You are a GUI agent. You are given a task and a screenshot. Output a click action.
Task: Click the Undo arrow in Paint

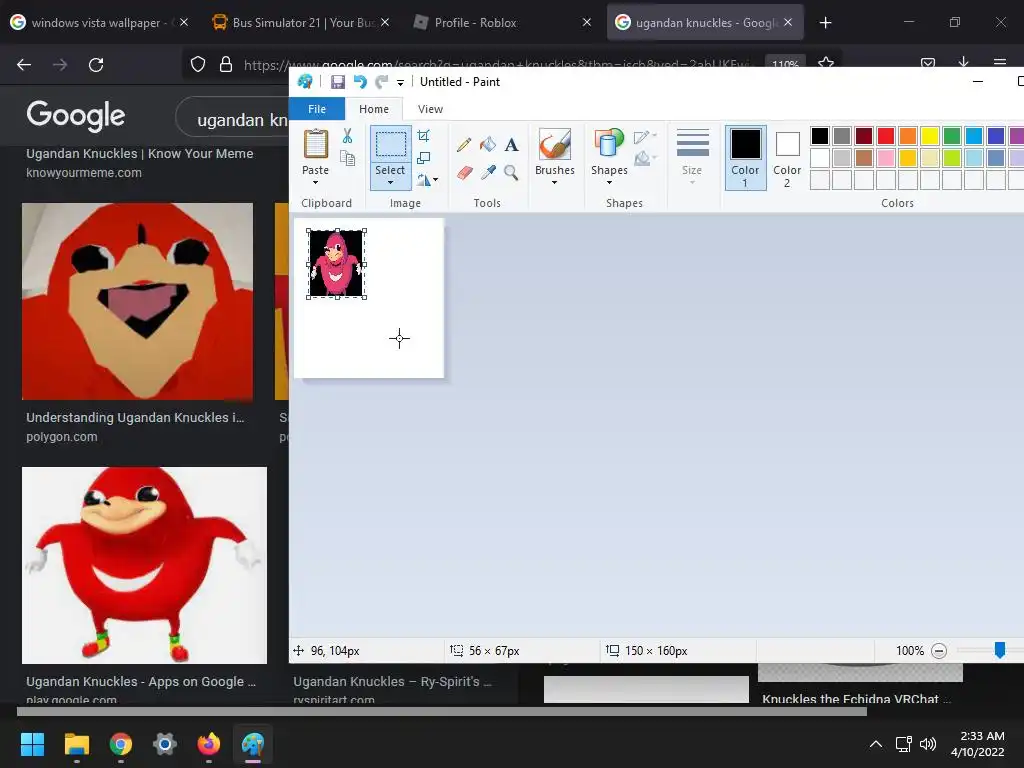tap(360, 82)
